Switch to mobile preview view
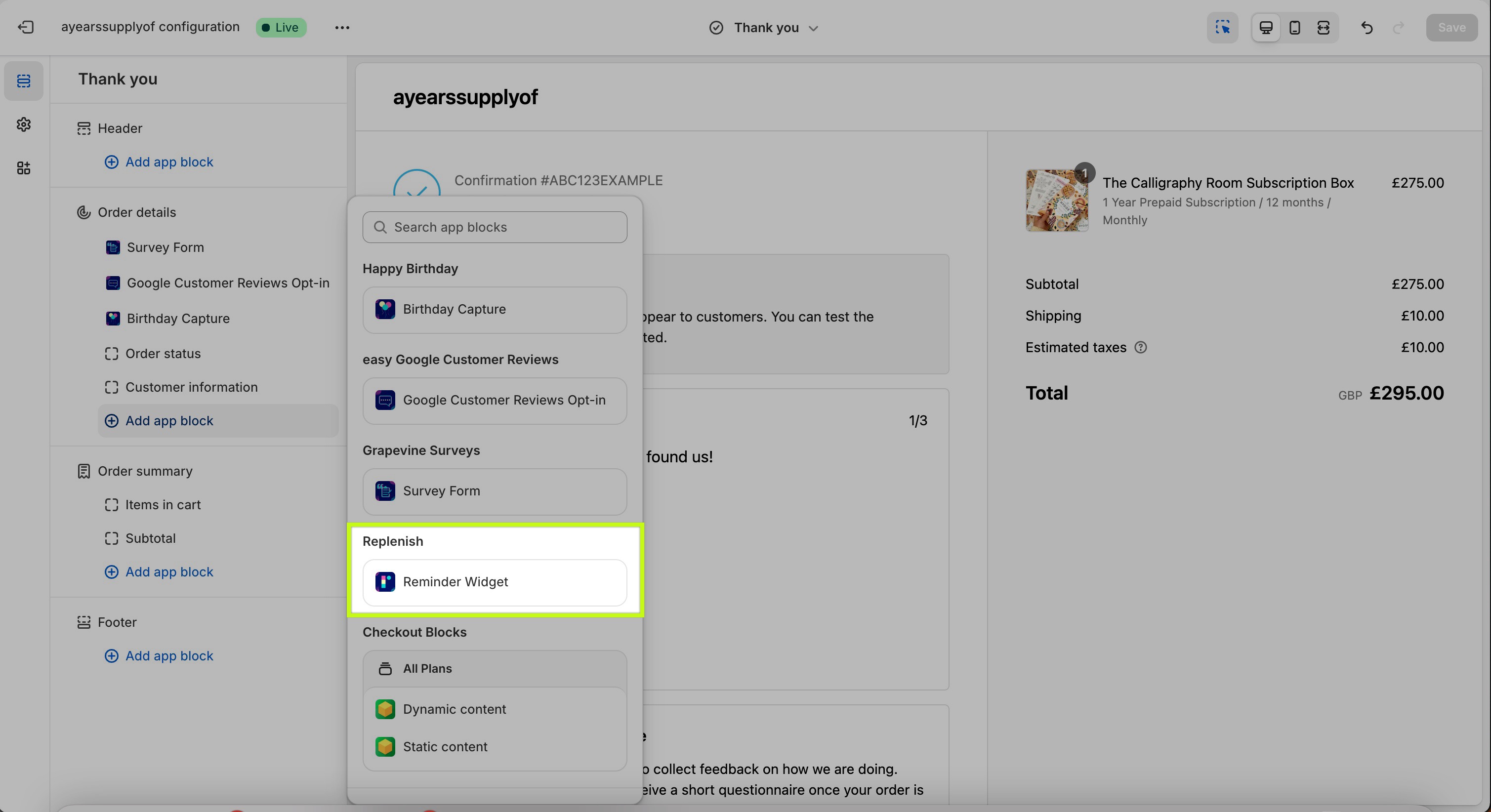Screen dimensions: 1491x812 (1295, 27)
